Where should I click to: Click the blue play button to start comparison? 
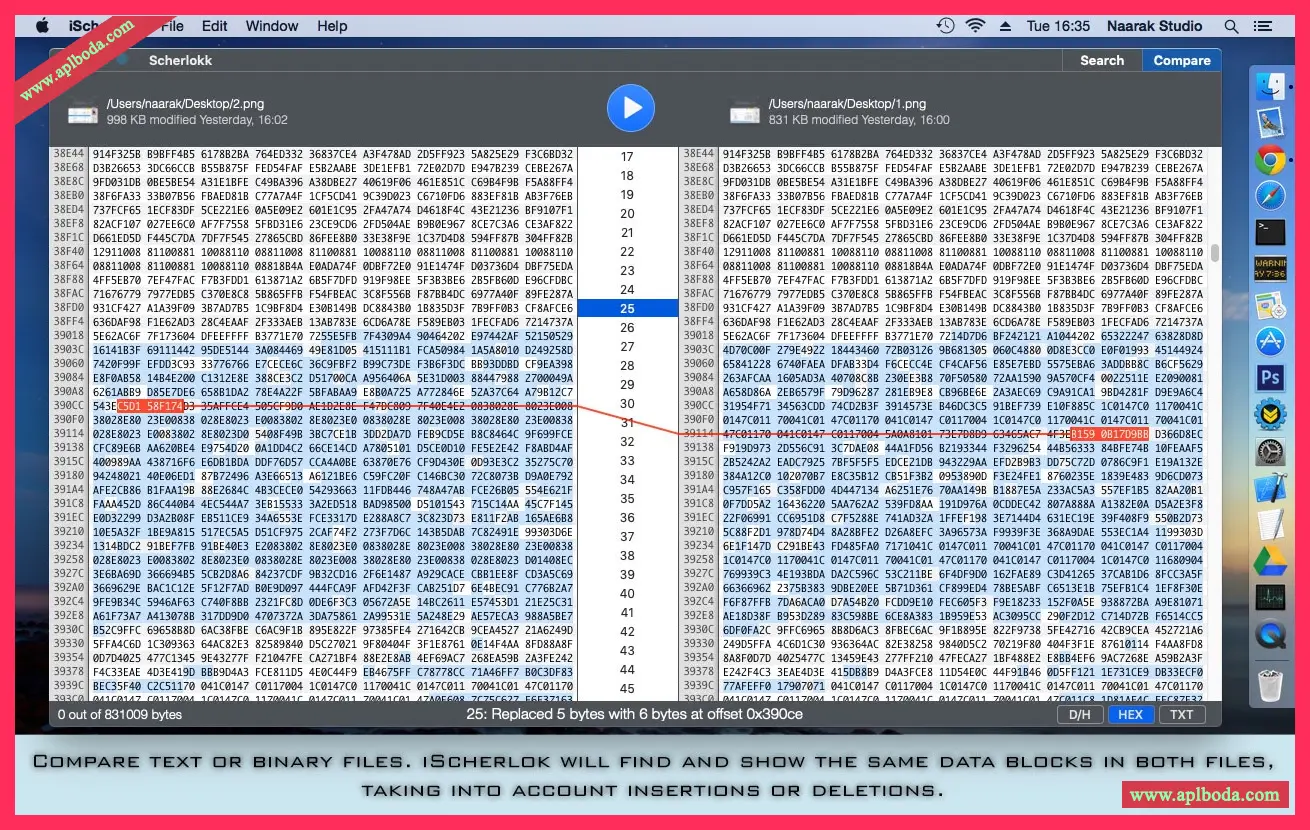pyautogui.click(x=630, y=108)
